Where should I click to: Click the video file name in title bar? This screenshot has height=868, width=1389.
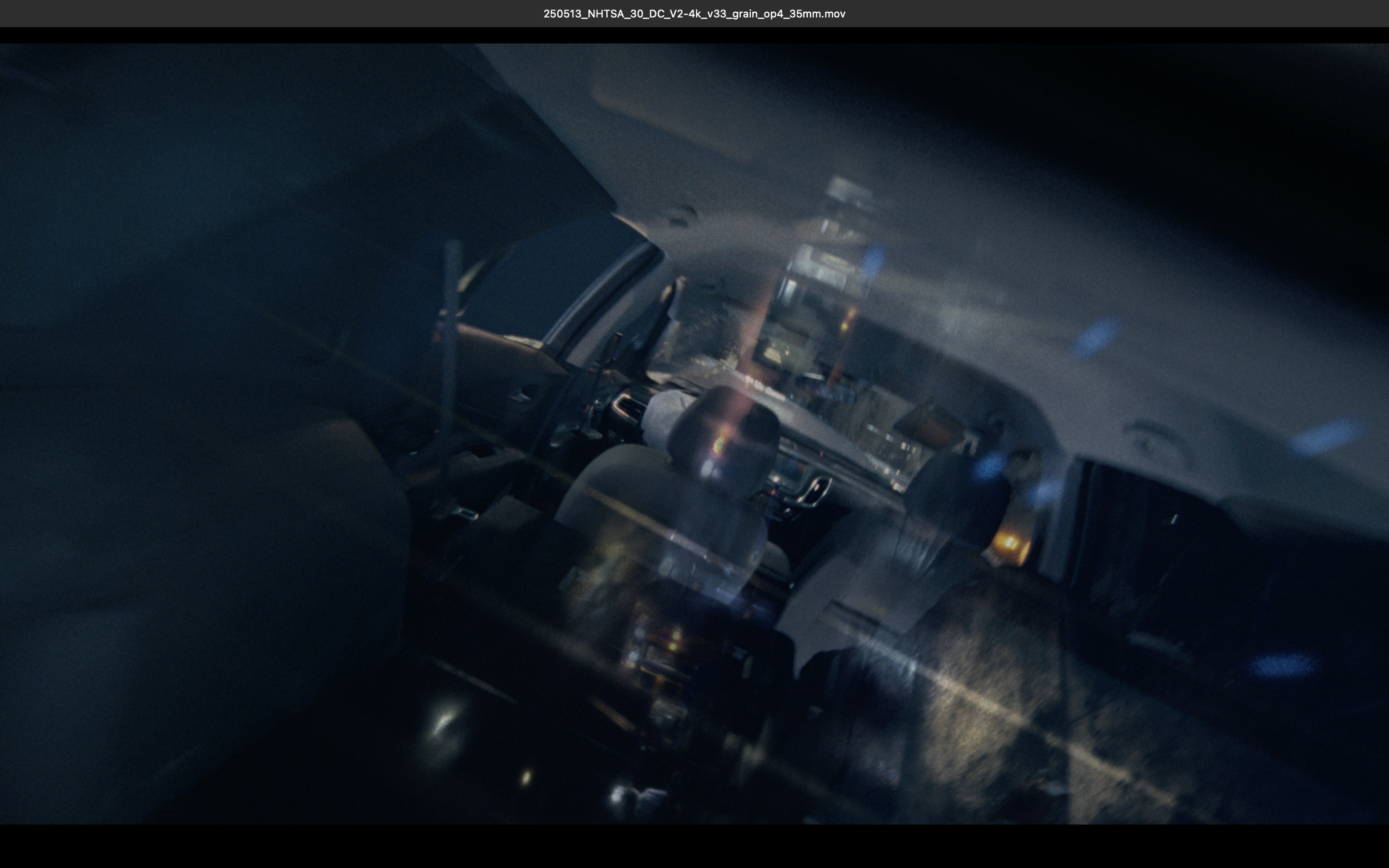point(694,14)
